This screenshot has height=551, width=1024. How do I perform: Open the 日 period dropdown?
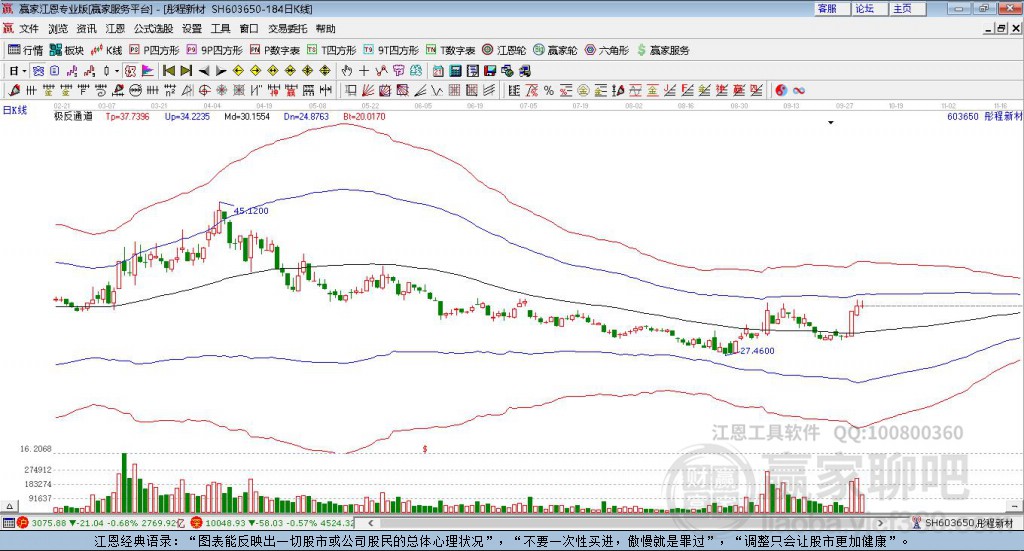[18, 71]
